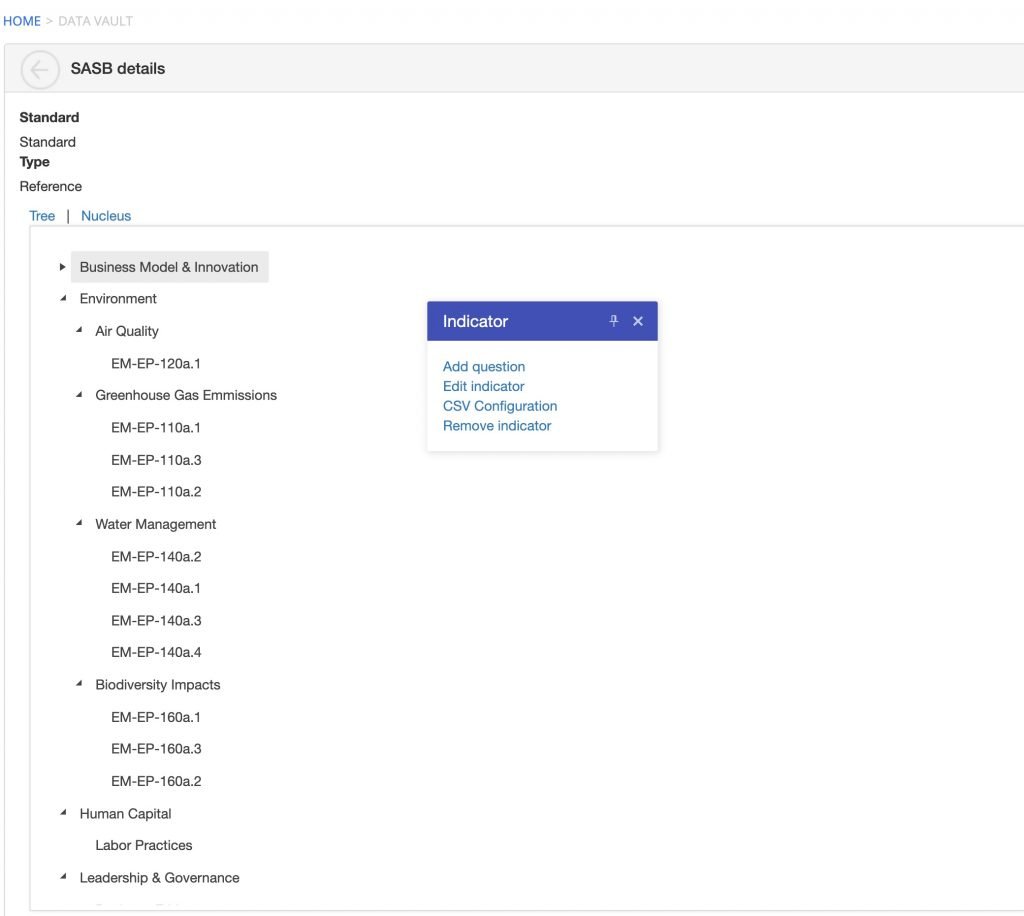1024x916 pixels.
Task: Select indicator EM-EP-120a.1
Action: pos(156,364)
